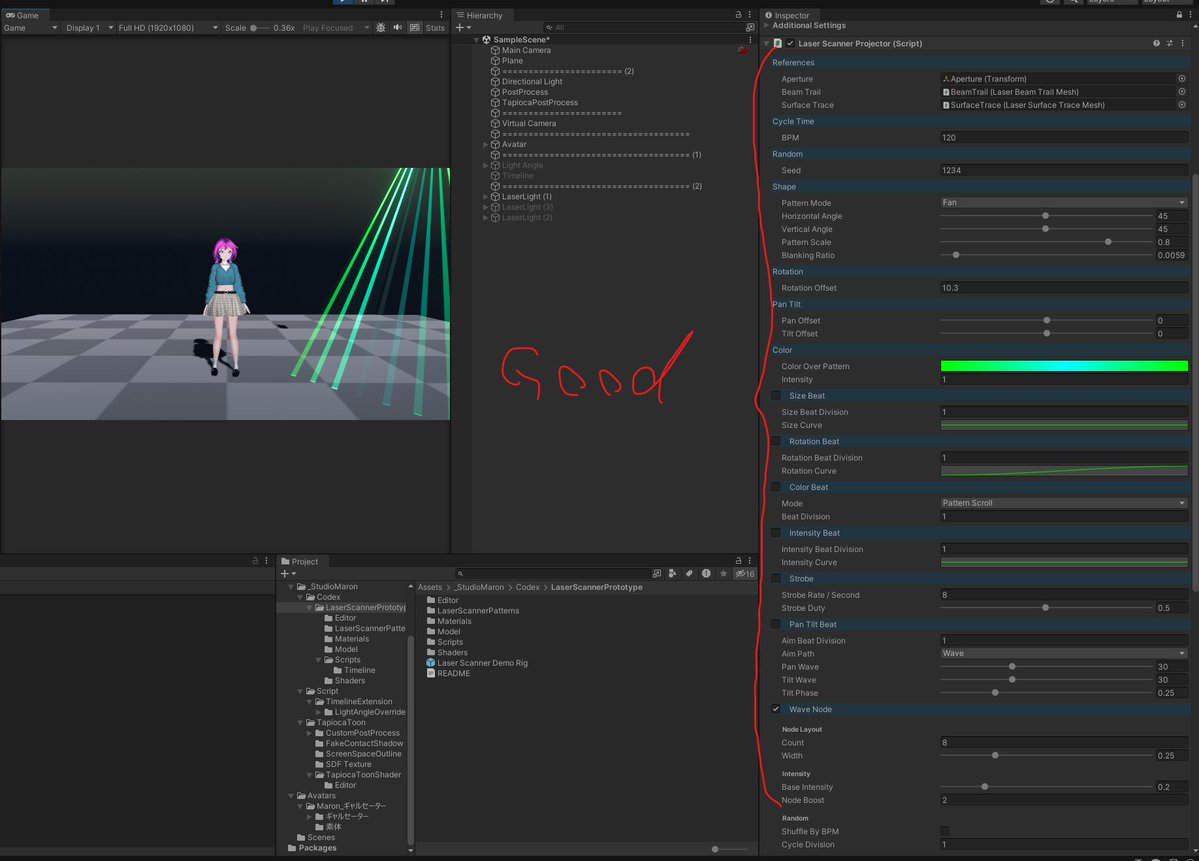
Task: Click Assets in Project breadcrumb
Action: [430, 587]
